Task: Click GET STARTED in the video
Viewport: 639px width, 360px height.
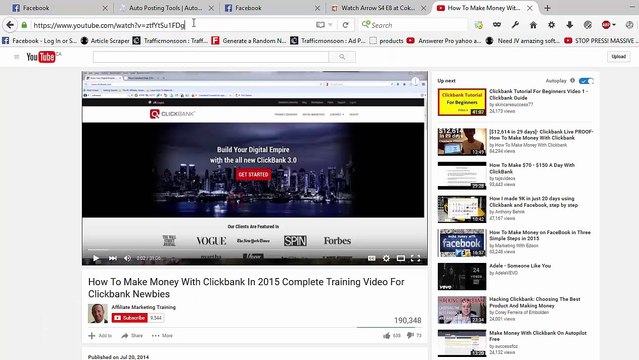Action: pyautogui.click(x=253, y=174)
